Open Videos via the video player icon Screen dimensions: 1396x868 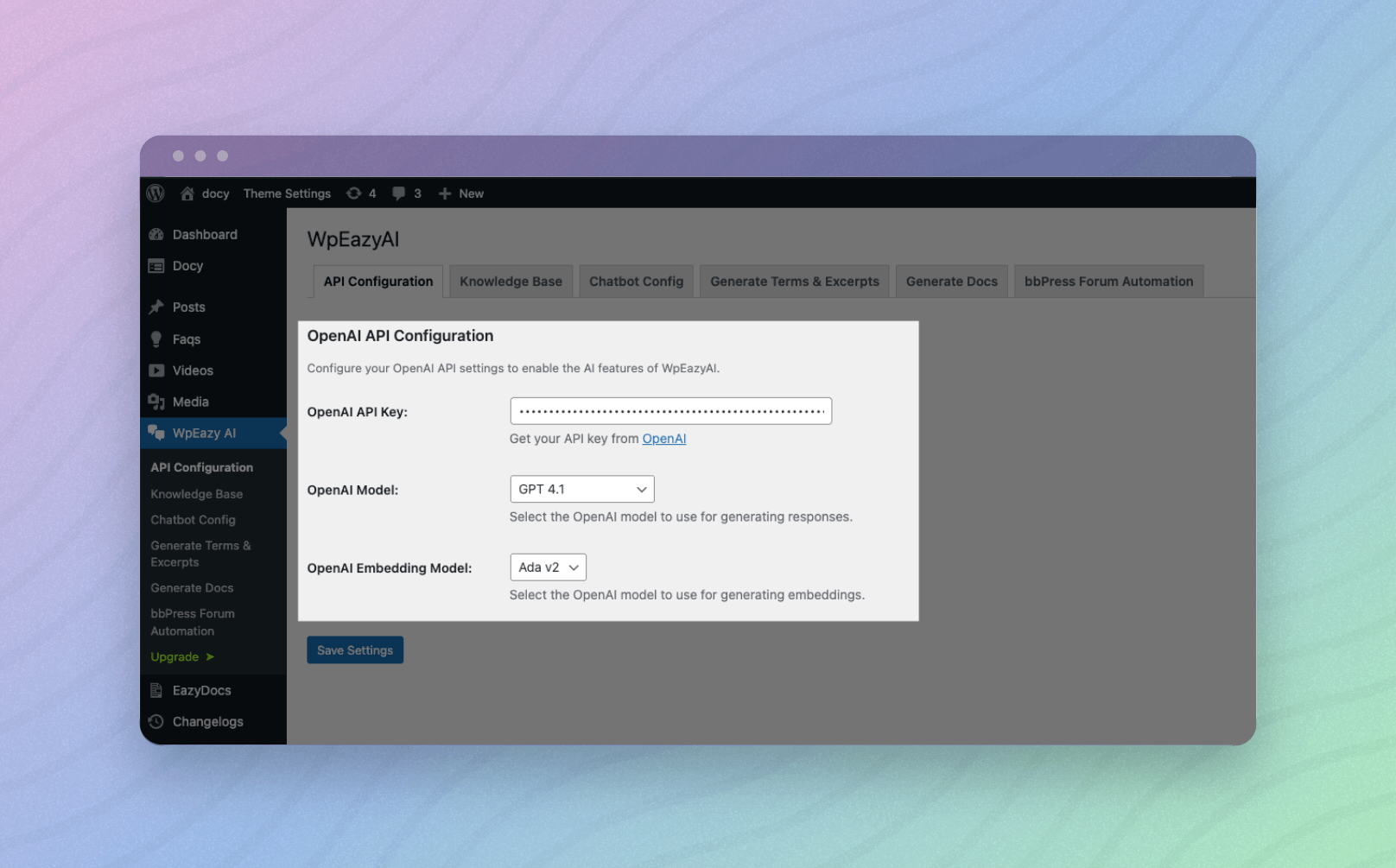click(157, 370)
